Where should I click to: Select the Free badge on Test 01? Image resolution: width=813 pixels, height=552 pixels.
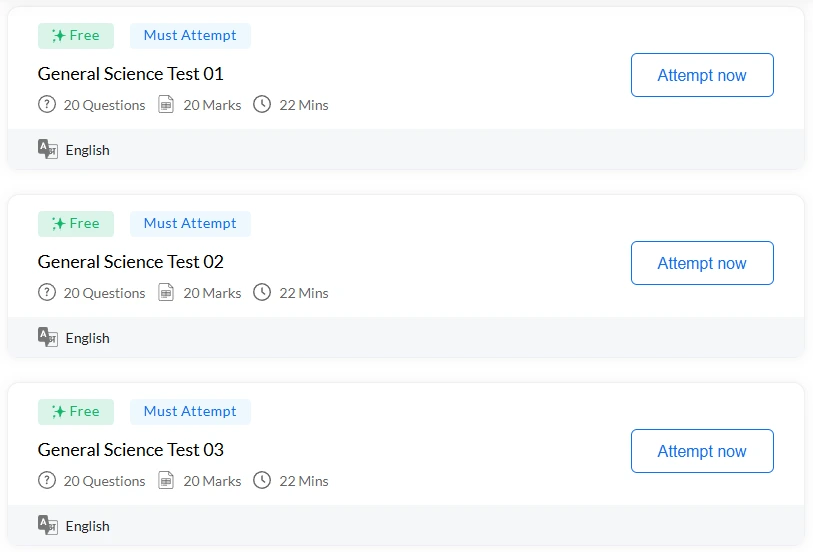tap(76, 36)
